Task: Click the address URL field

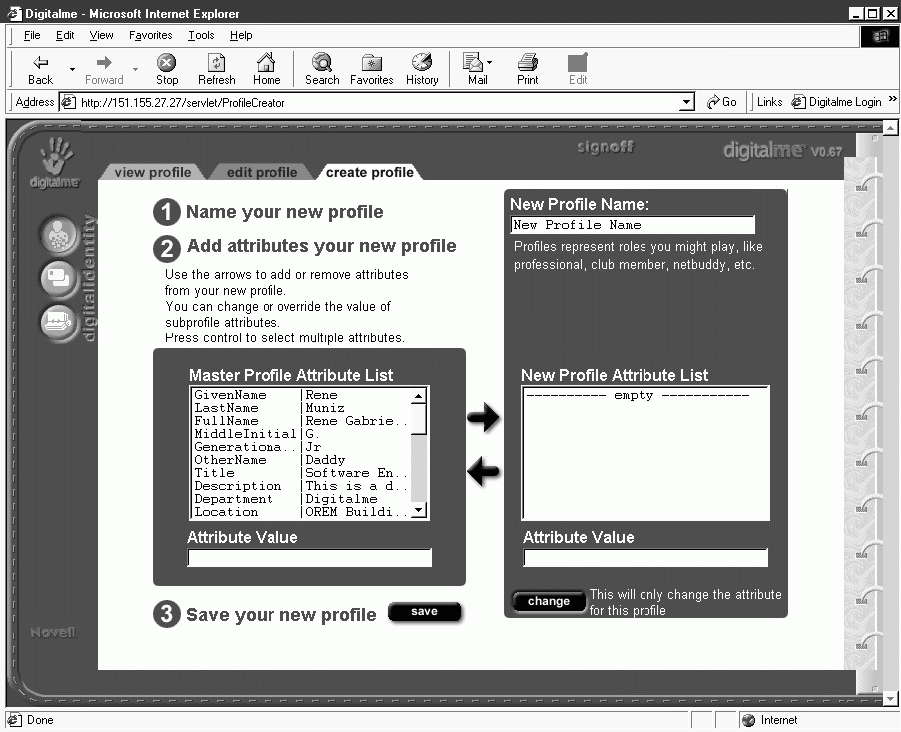Action: (x=378, y=103)
